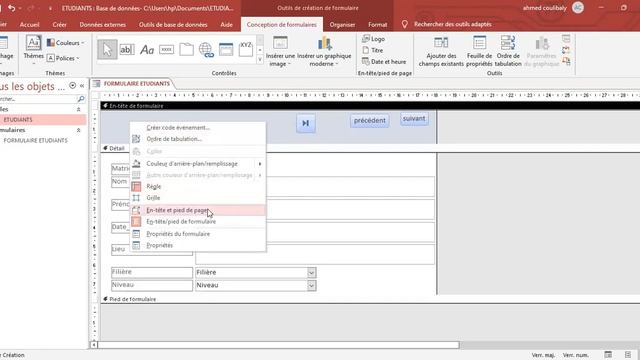The height and width of the screenshot is (360, 640).
Task: Click the lightbulb search icon
Action: coord(404,24)
